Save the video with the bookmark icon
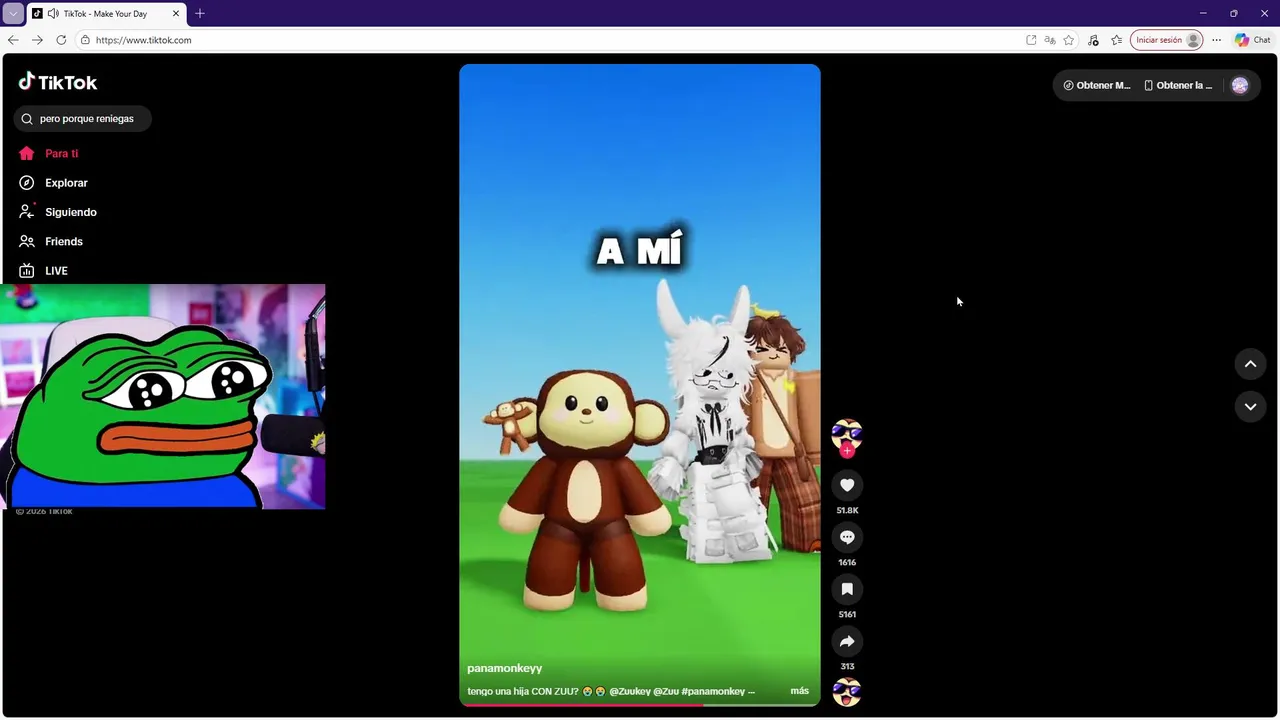Image resolution: width=1280 pixels, height=720 pixels. coord(847,589)
